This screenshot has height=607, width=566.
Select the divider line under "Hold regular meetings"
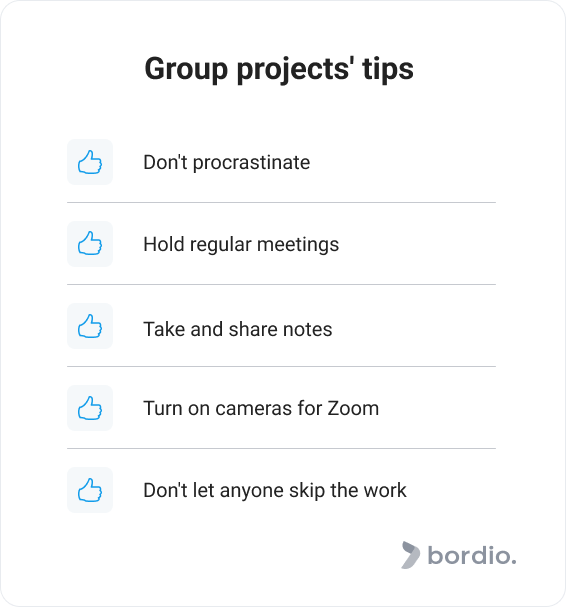[x=281, y=285]
